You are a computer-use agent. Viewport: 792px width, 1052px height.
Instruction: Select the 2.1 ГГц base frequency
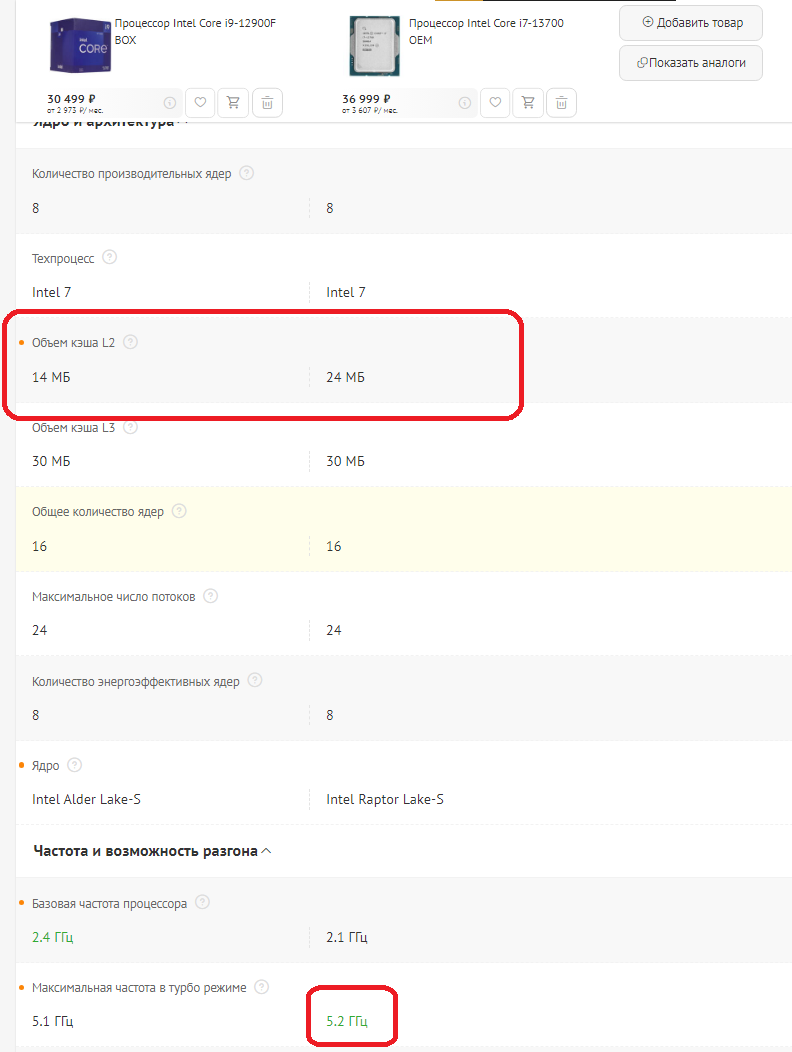click(347, 937)
